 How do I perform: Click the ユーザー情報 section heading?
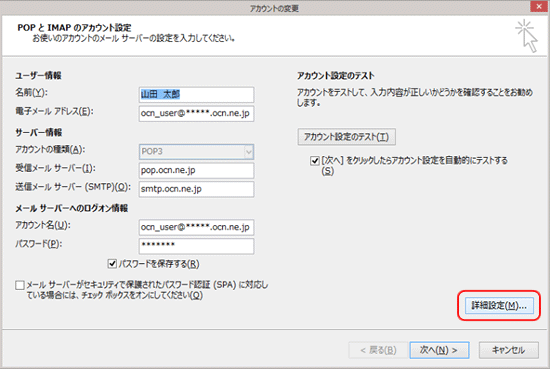[38, 75]
